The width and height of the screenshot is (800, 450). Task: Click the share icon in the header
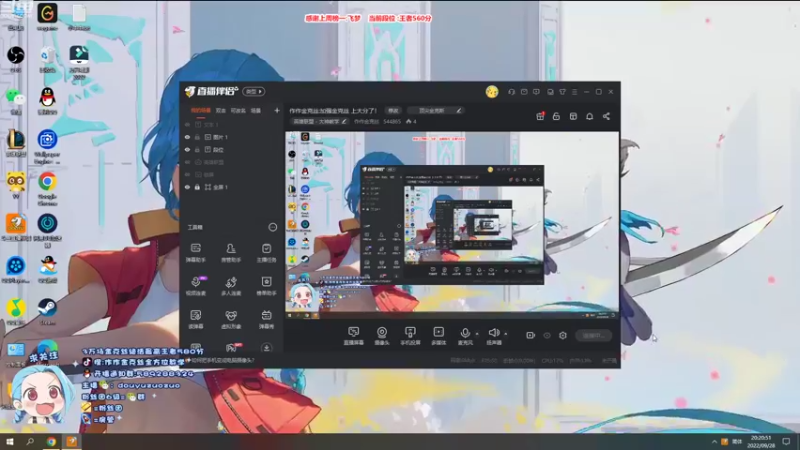[x=606, y=116]
